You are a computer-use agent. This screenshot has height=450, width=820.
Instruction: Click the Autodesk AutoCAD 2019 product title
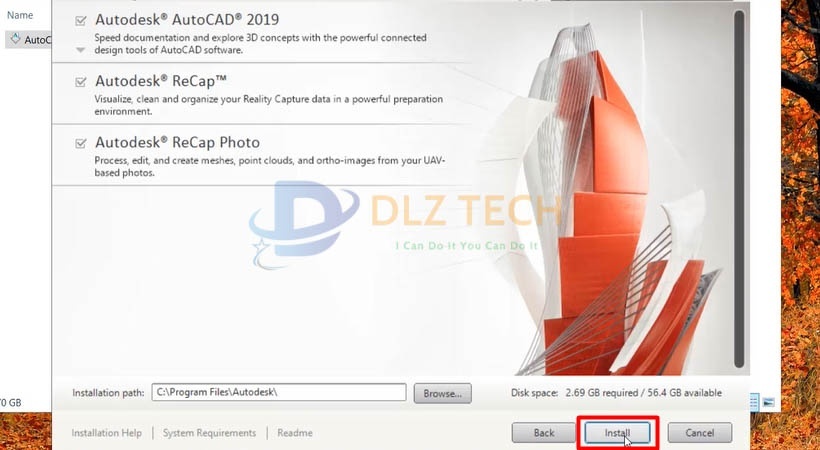pos(187,20)
